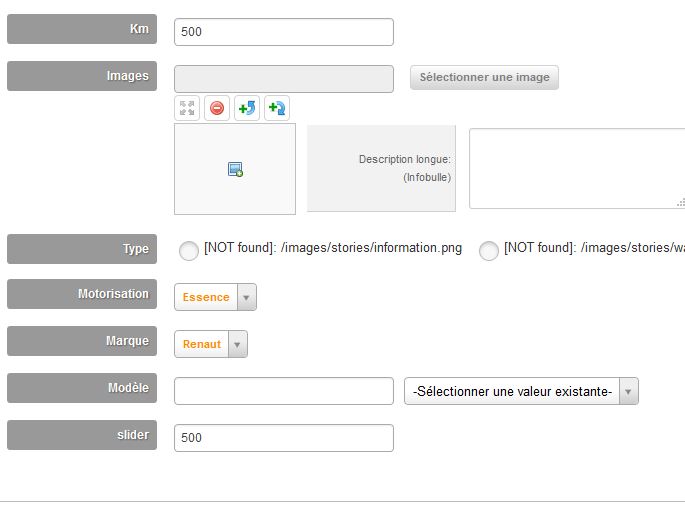Click the text area resize grip corner
The image size is (685, 510).
[x=681, y=203]
